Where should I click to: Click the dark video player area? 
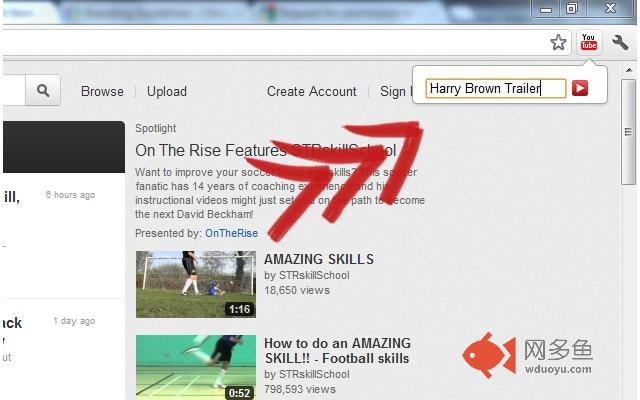64,147
